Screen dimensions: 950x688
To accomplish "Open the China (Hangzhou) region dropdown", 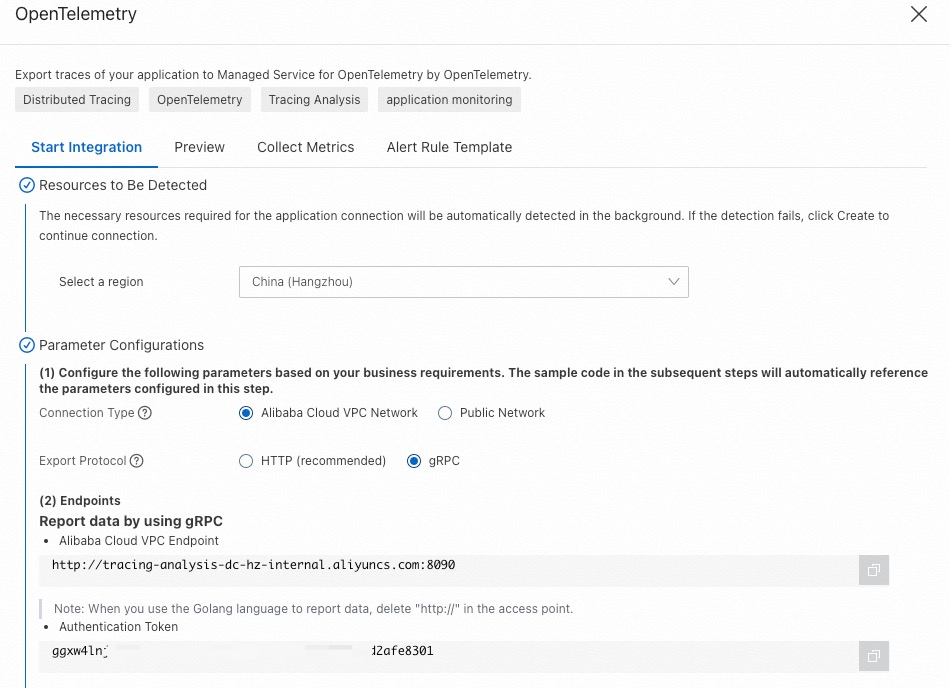I will pyautogui.click(x=463, y=282).
